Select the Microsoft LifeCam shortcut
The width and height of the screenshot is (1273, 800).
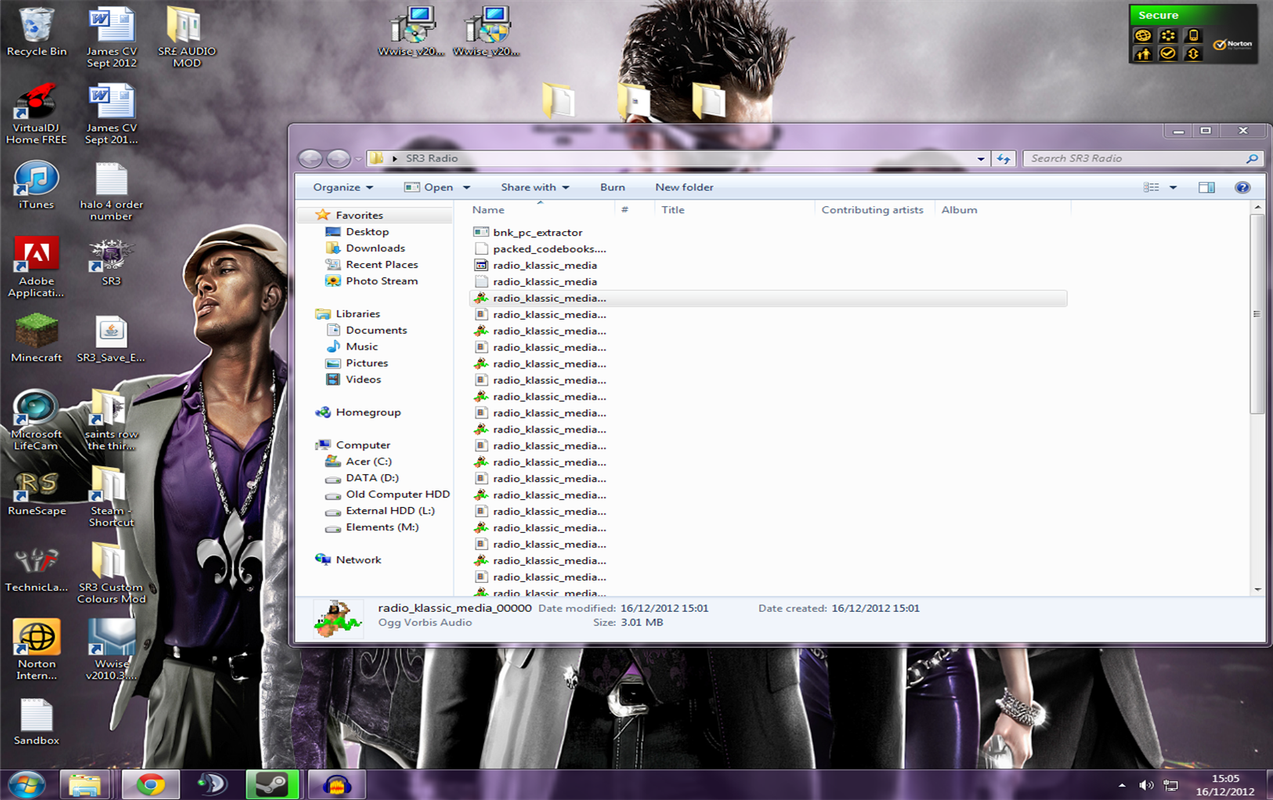click(36, 420)
